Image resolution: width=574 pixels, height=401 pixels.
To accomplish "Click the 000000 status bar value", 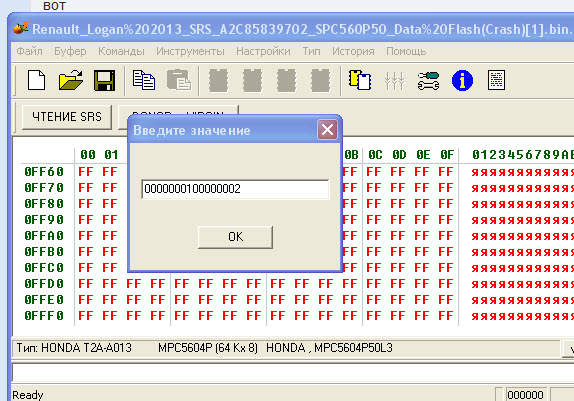I will [x=525, y=395].
